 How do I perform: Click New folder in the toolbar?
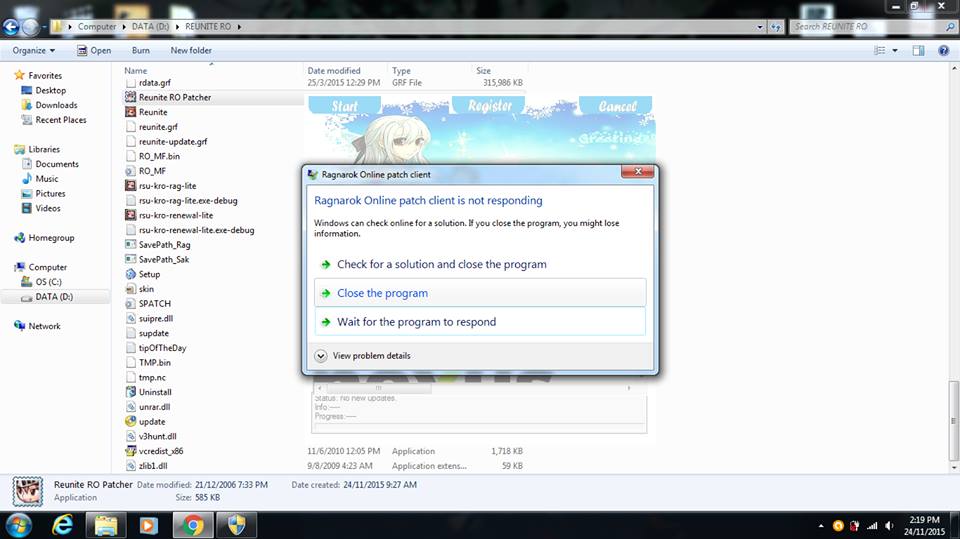(191, 51)
